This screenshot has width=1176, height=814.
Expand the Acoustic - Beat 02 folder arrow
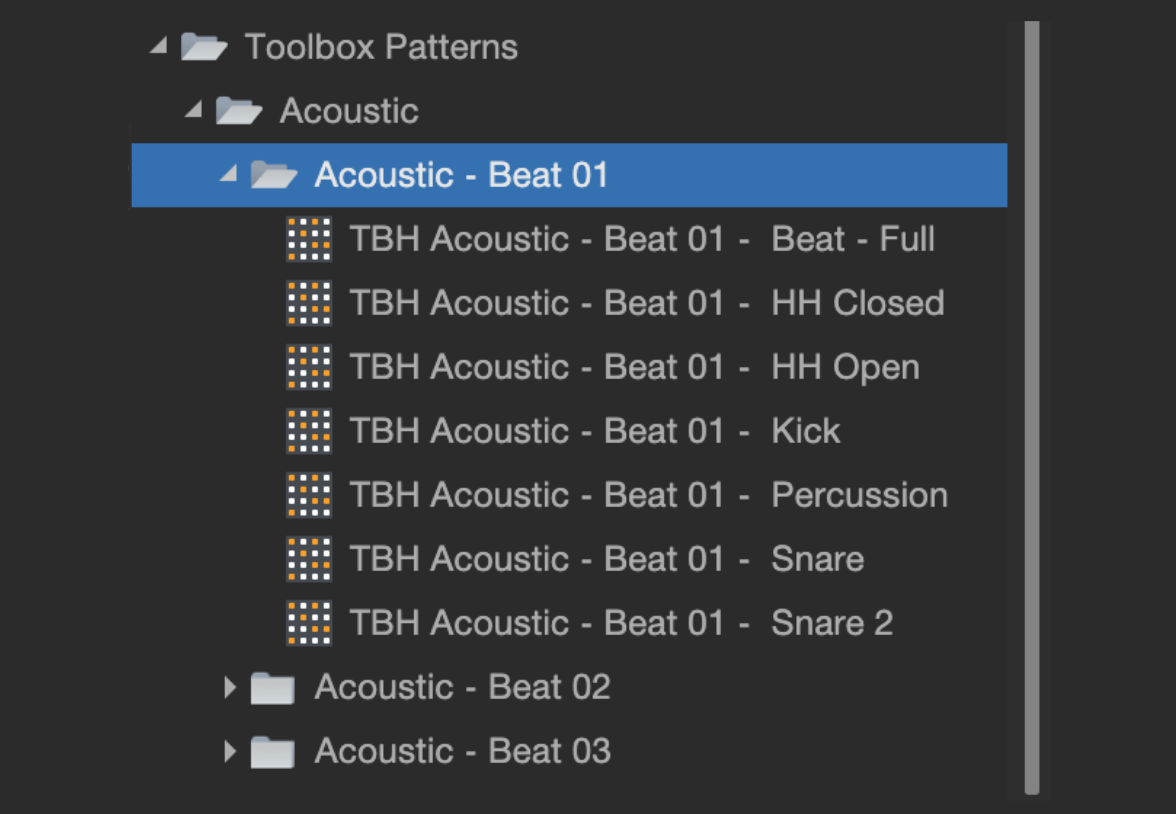(x=230, y=687)
